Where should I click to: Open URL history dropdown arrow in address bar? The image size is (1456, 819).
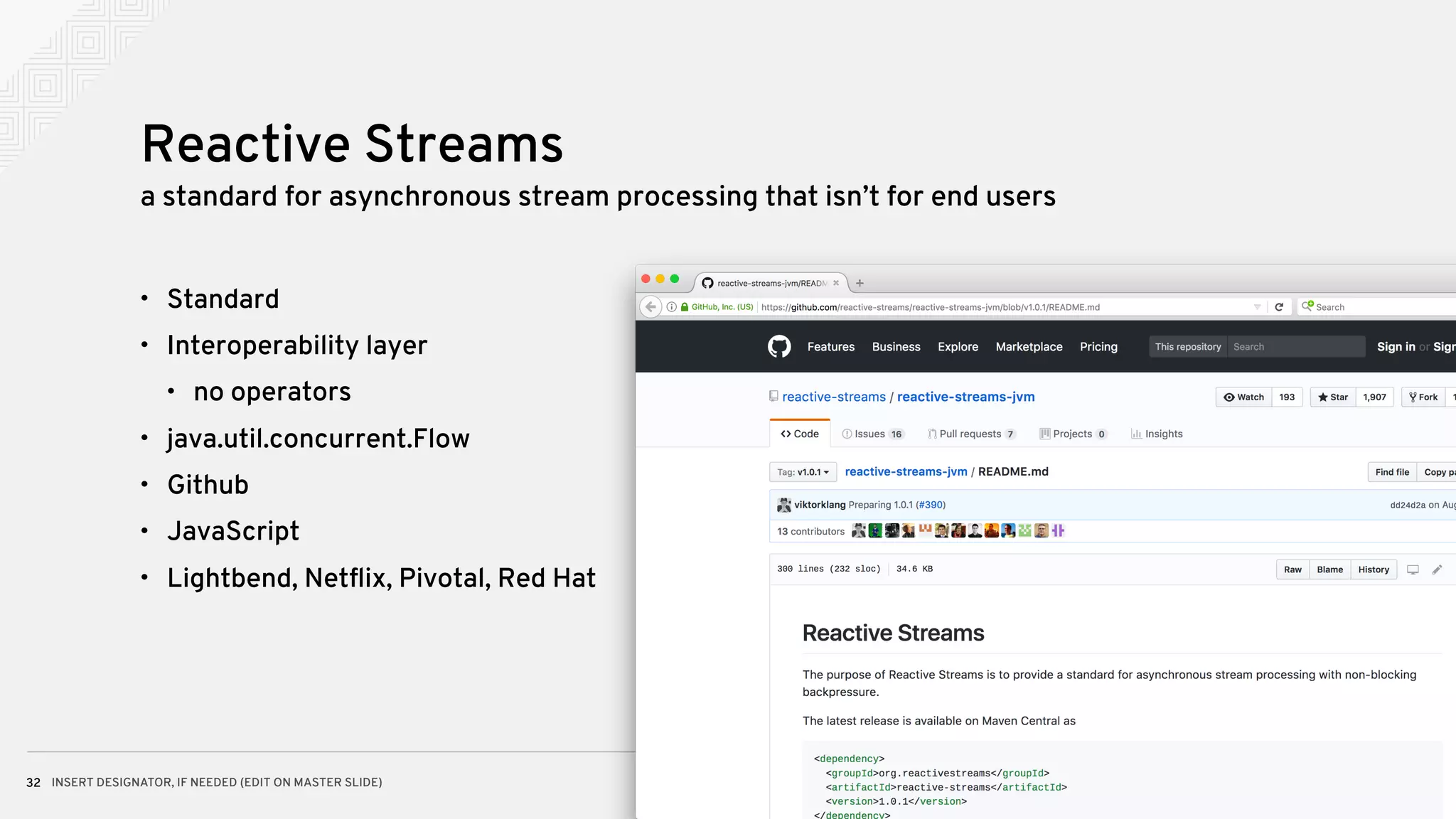(x=1257, y=307)
